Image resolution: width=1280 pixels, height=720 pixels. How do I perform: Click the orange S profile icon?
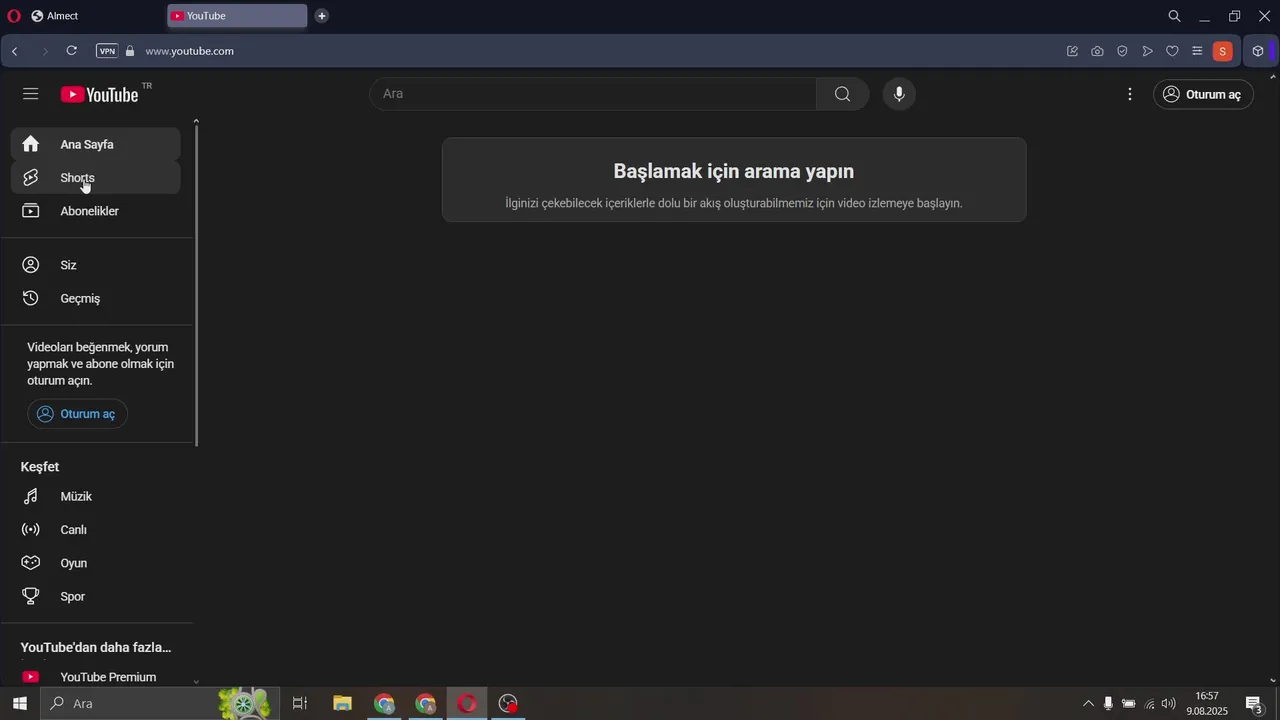coord(1222,51)
